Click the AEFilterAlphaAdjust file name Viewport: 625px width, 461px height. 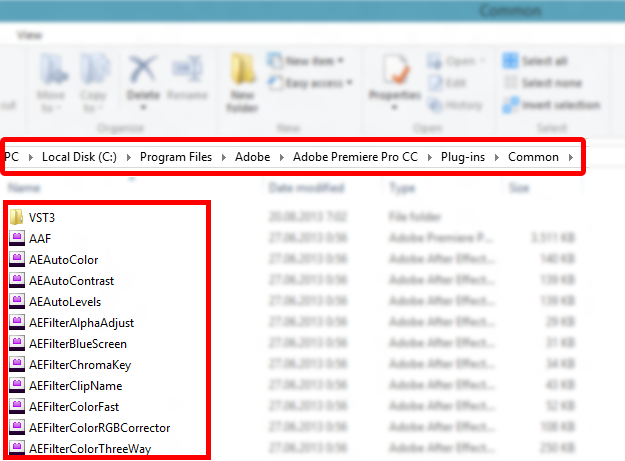[x=81, y=323]
